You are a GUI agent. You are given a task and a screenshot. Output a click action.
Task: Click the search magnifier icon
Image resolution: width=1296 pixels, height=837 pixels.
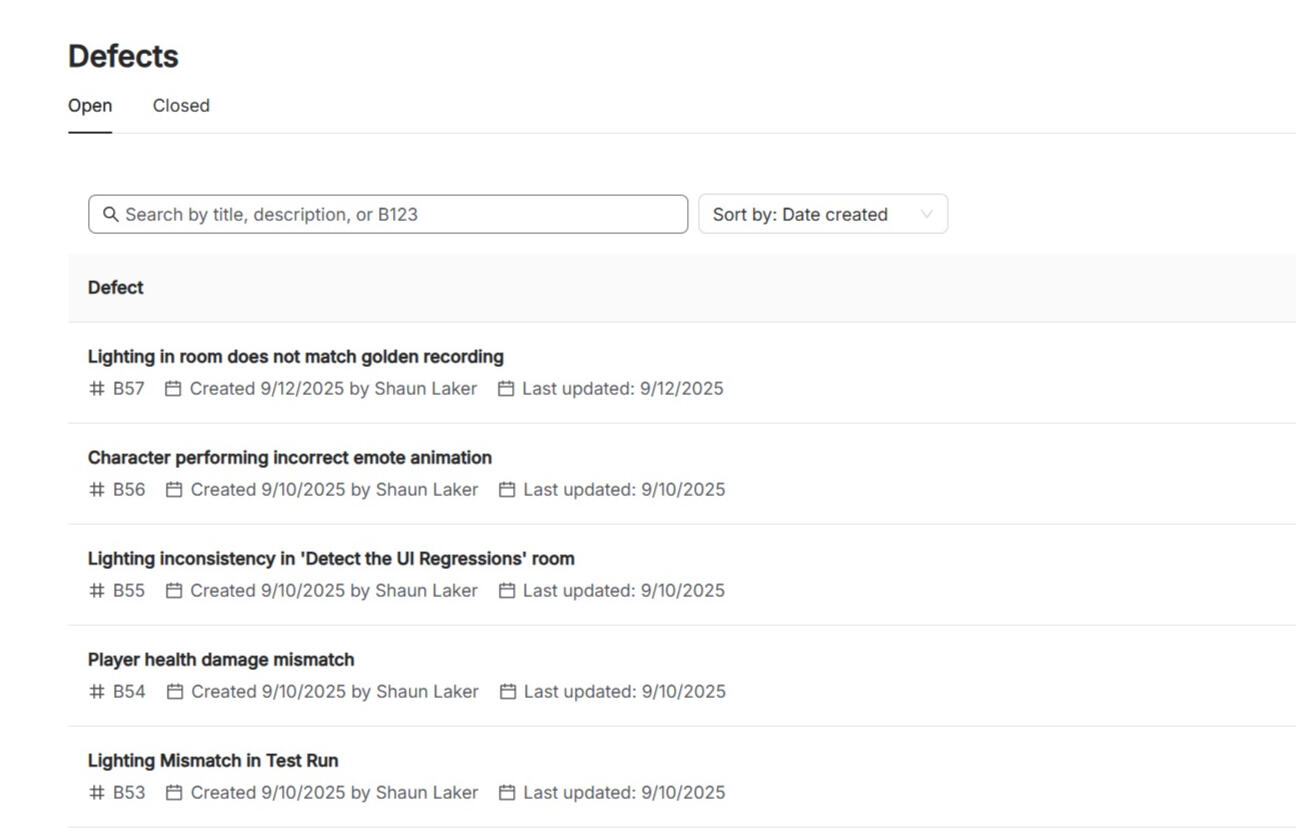click(111, 214)
